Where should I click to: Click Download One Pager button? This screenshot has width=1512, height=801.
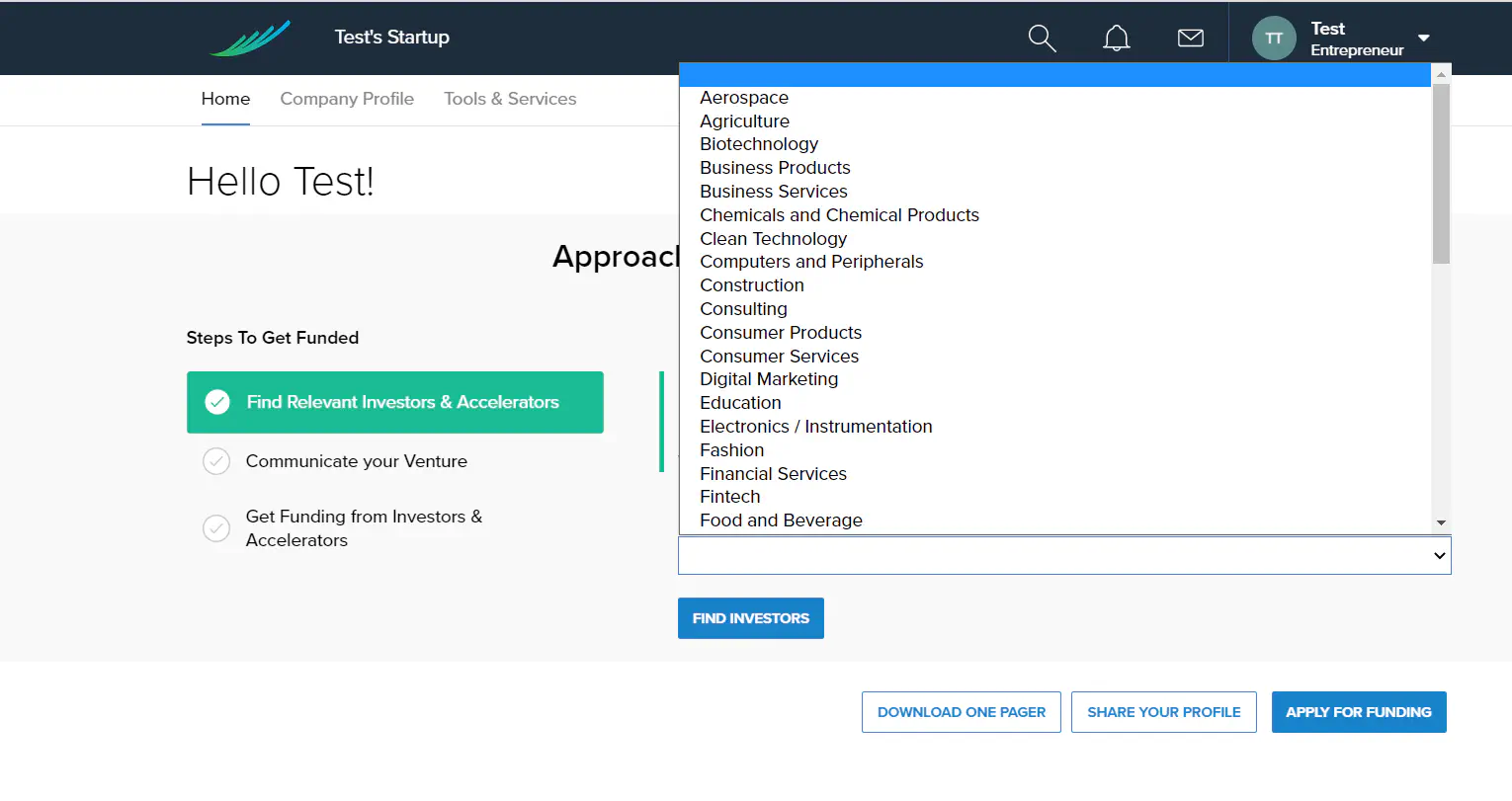(961, 712)
